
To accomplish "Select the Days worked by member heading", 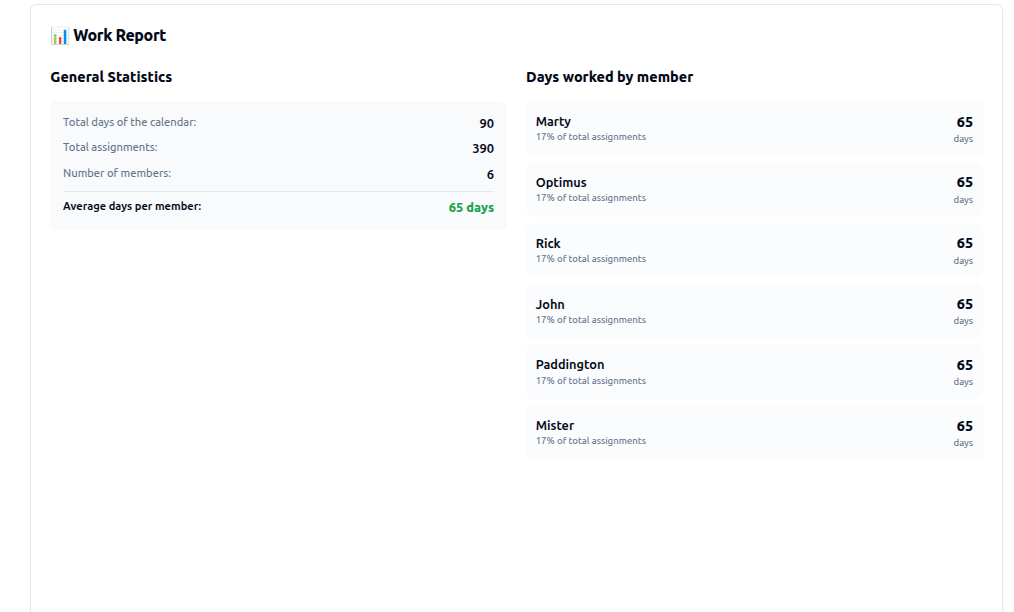I will pos(609,77).
